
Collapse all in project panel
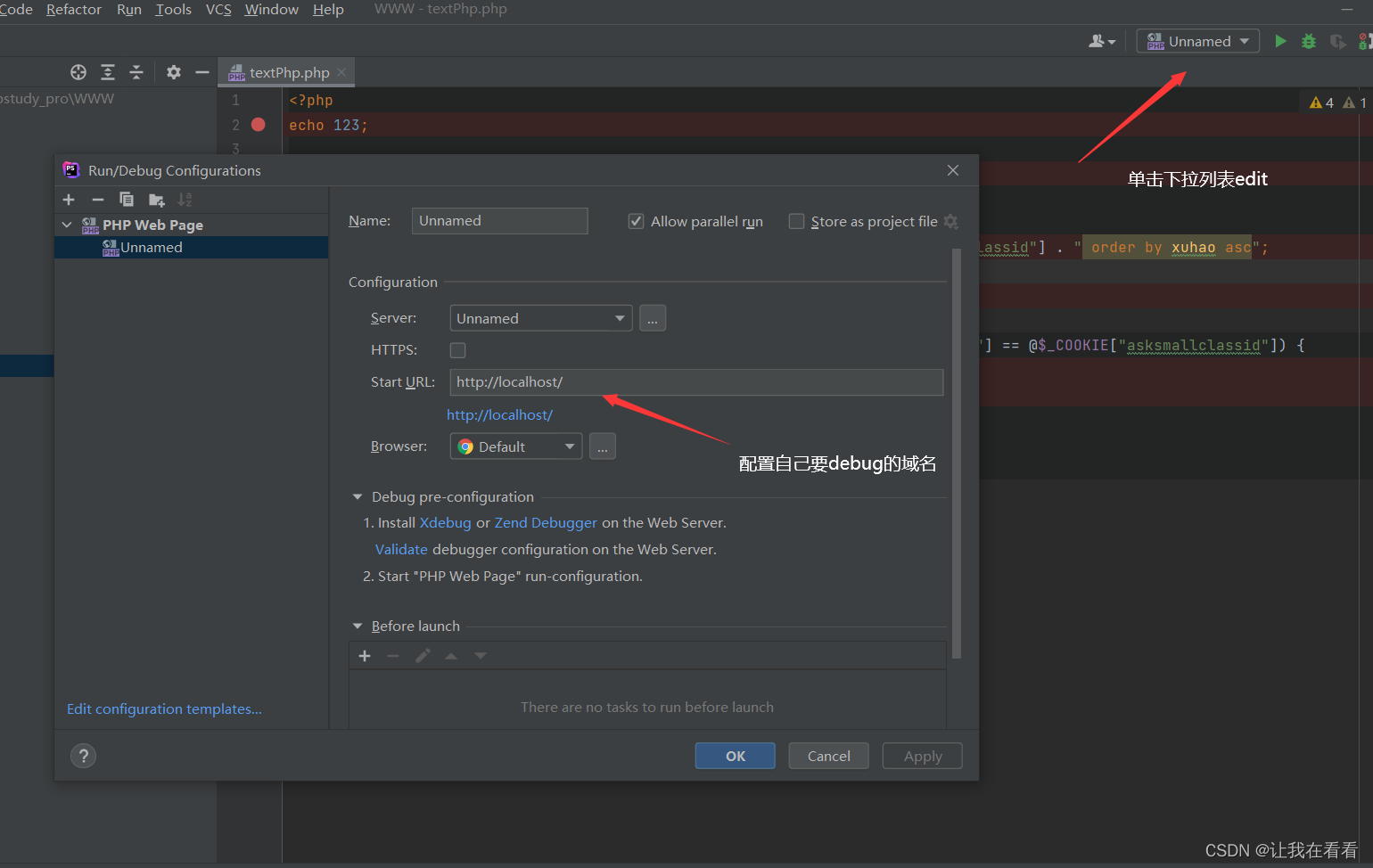tap(136, 72)
